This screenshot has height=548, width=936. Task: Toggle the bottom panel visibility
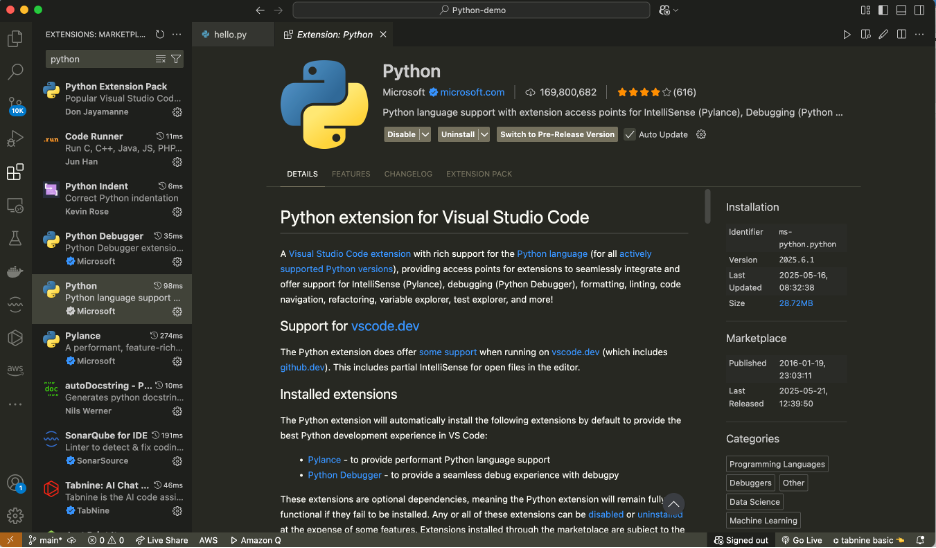point(902,10)
